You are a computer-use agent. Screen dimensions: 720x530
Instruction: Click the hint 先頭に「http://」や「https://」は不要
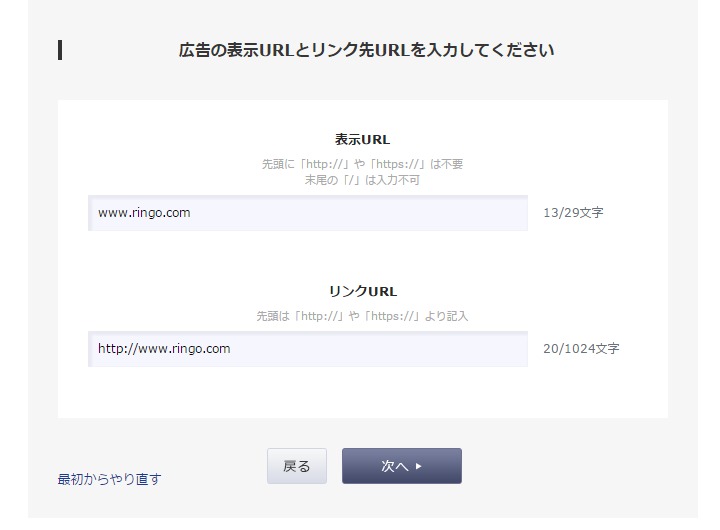point(362,164)
